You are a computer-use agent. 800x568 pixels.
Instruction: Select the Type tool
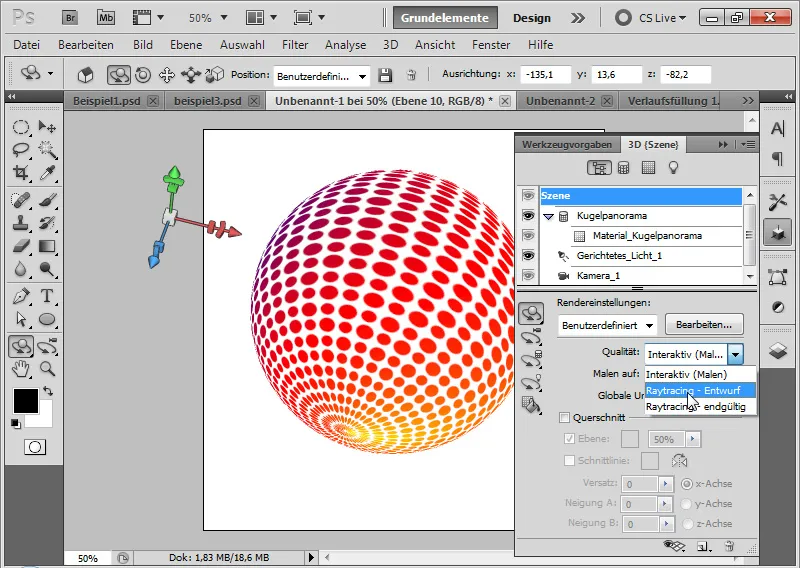[x=47, y=296]
